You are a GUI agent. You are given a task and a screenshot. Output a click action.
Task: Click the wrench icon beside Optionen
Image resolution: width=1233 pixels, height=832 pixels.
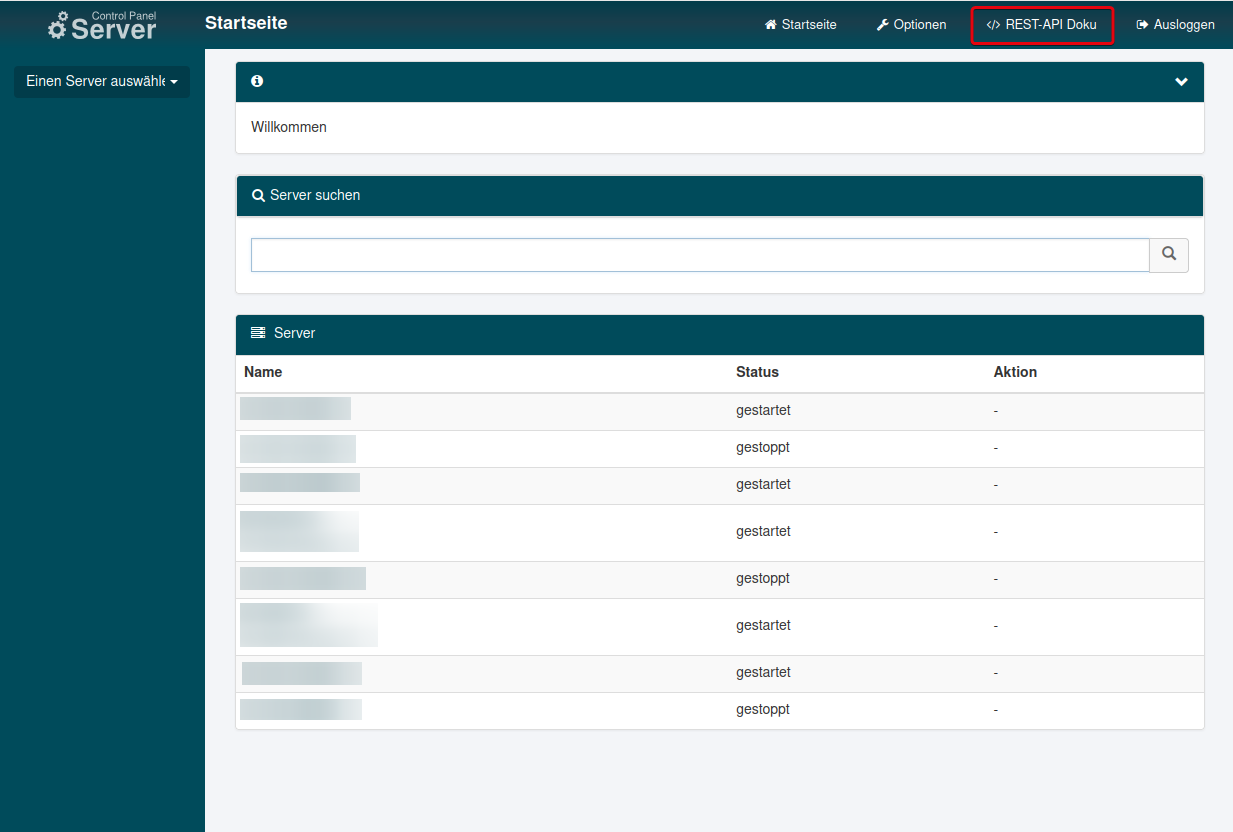pos(882,25)
